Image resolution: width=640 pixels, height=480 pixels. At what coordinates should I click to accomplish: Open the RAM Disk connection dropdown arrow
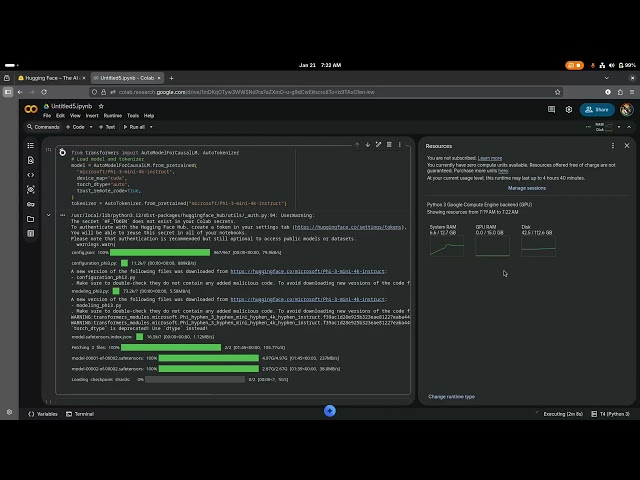(619, 127)
